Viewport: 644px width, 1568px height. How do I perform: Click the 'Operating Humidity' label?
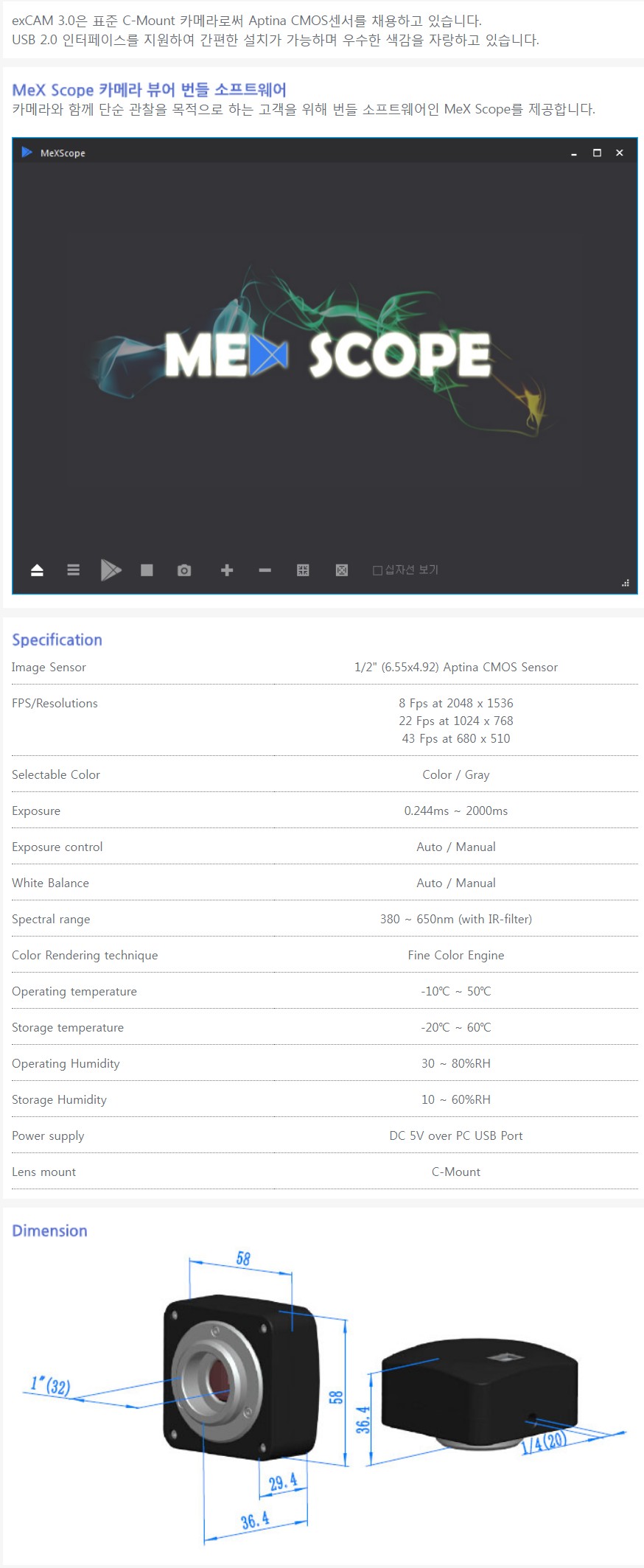click(66, 1063)
